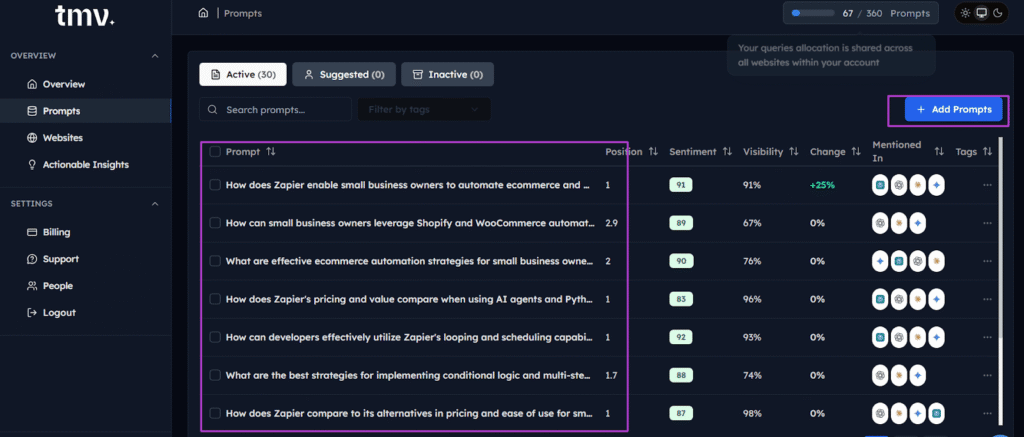Screen dimensions: 1024x437
Task: Check the box for 'Zapier's pricing and value' prompt
Action: click(215, 299)
